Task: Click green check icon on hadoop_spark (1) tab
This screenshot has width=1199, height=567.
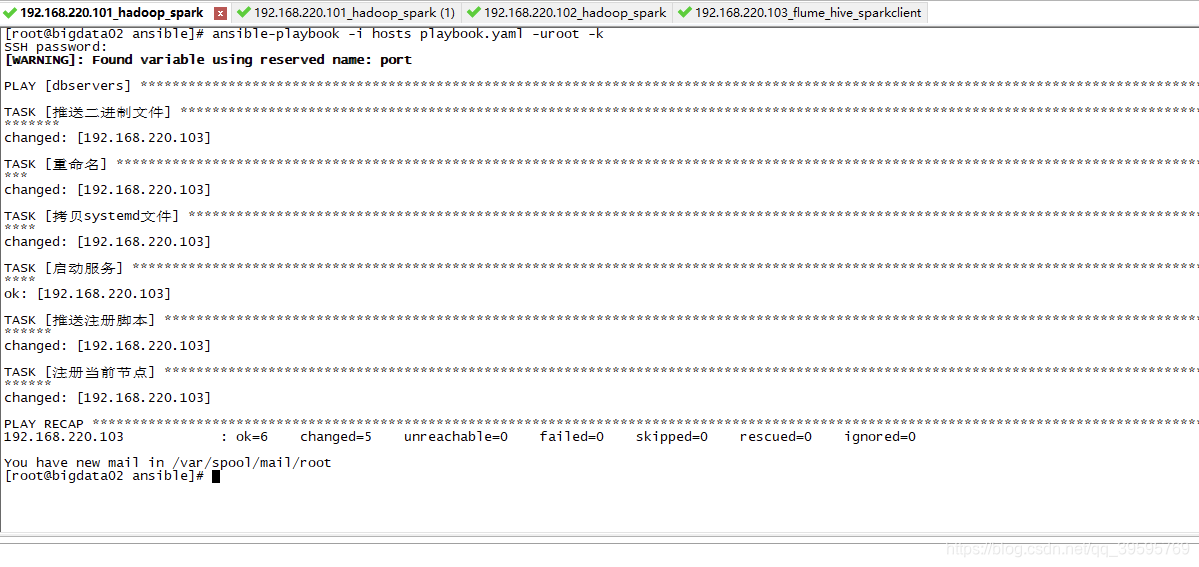Action: pyautogui.click(x=244, y=12)
